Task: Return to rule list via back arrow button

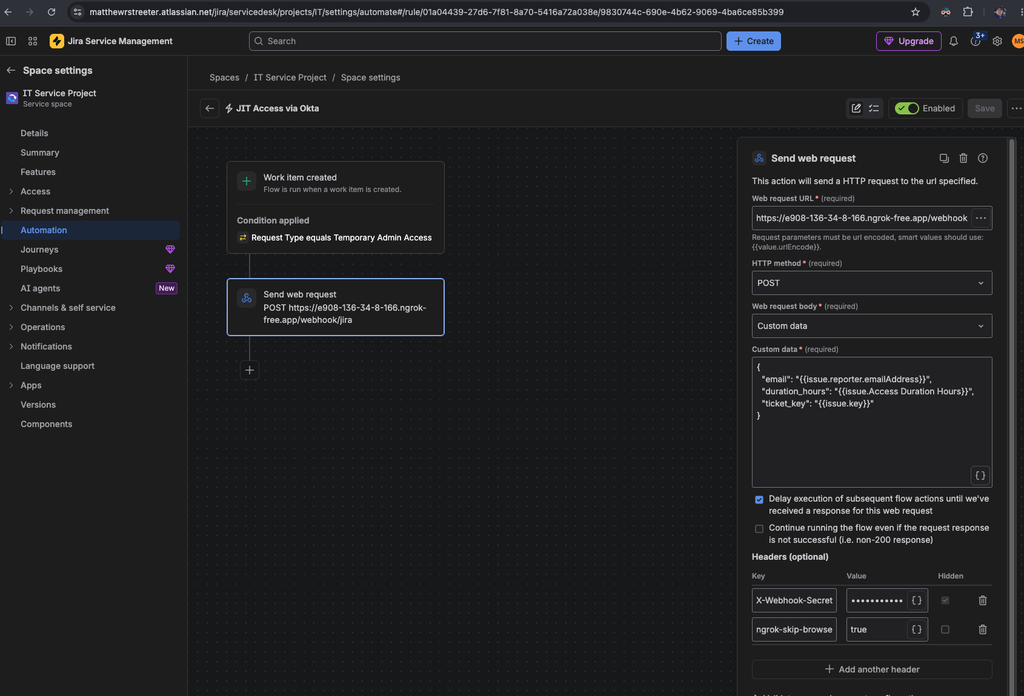Action: 210,108
